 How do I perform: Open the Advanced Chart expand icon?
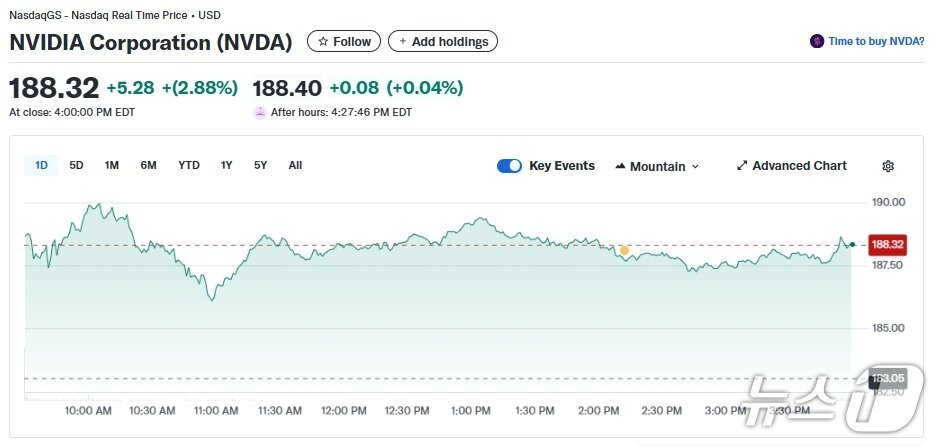point(742,166)
